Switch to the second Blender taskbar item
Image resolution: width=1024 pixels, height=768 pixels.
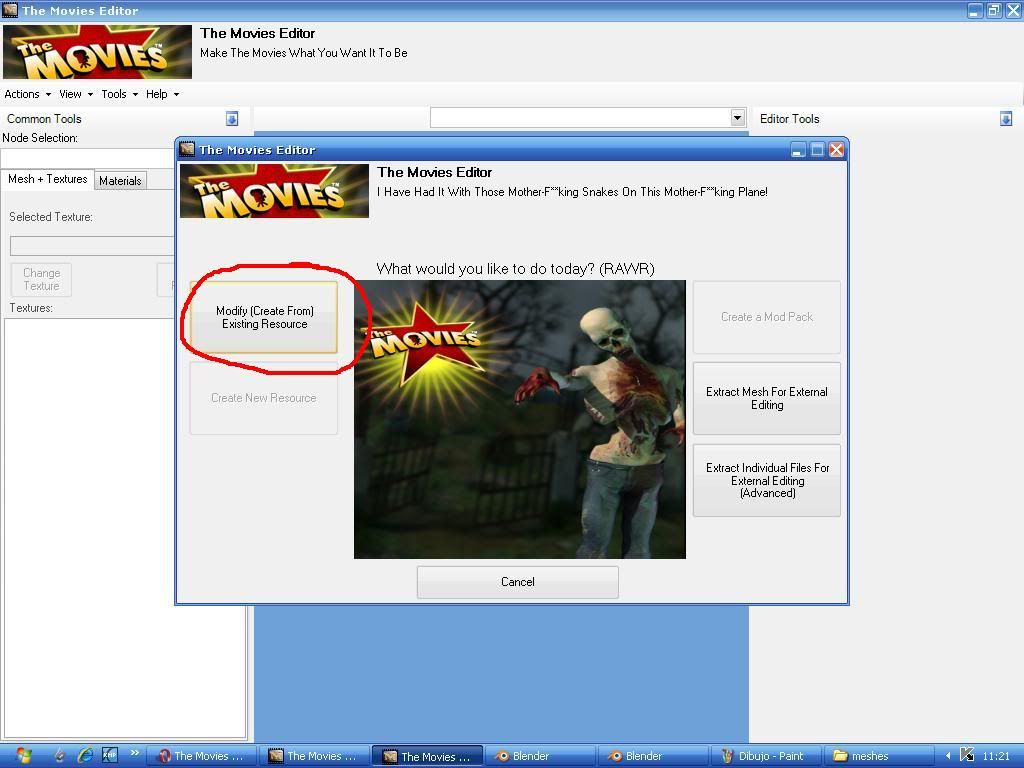tap(654, 756)
